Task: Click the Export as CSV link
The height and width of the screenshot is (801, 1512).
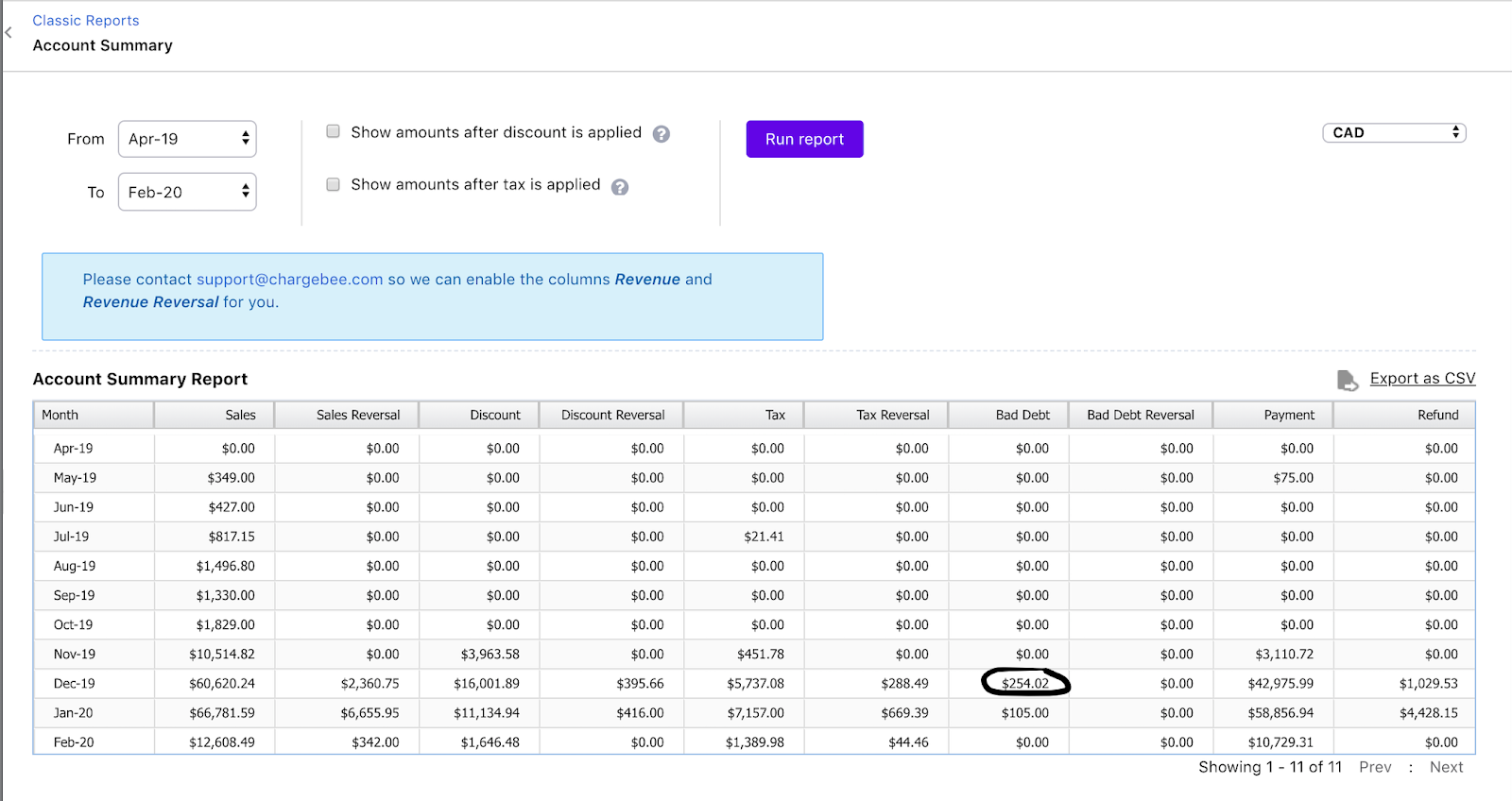Action: tap(1422, 379)
